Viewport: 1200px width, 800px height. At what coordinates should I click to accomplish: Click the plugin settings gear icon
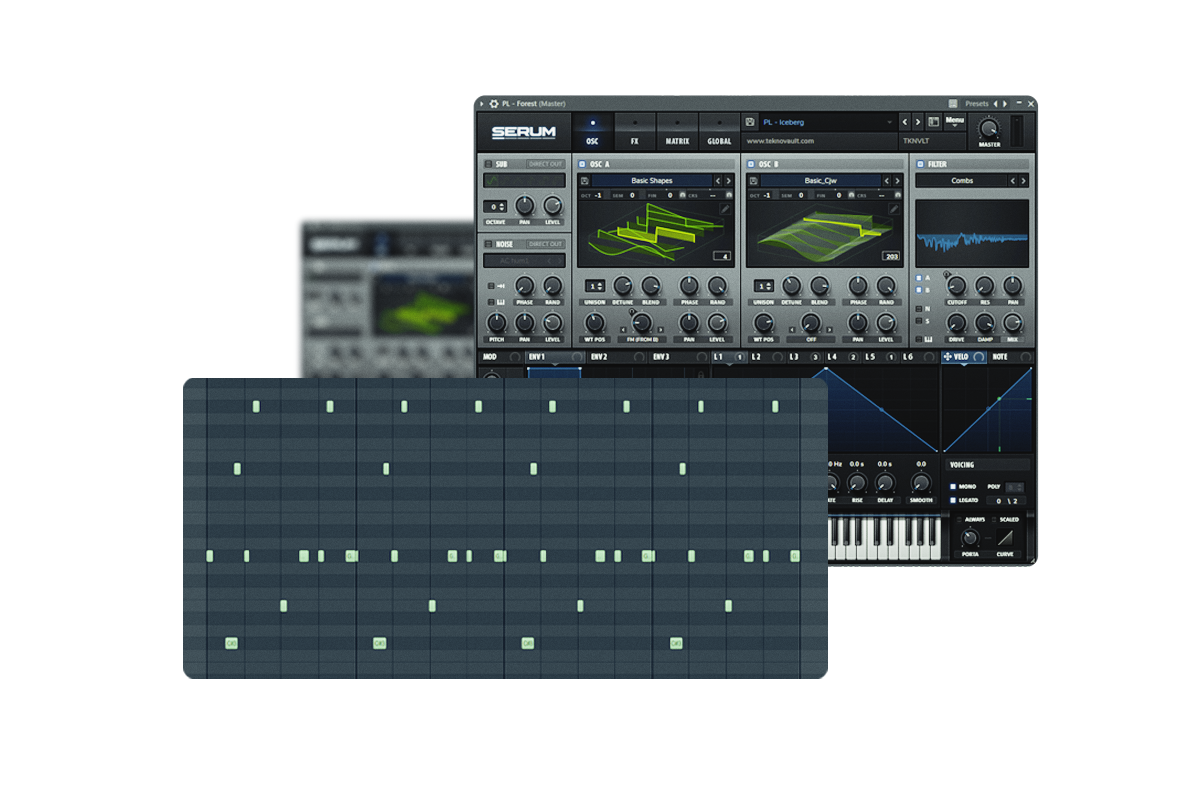[x=494, y=103]
